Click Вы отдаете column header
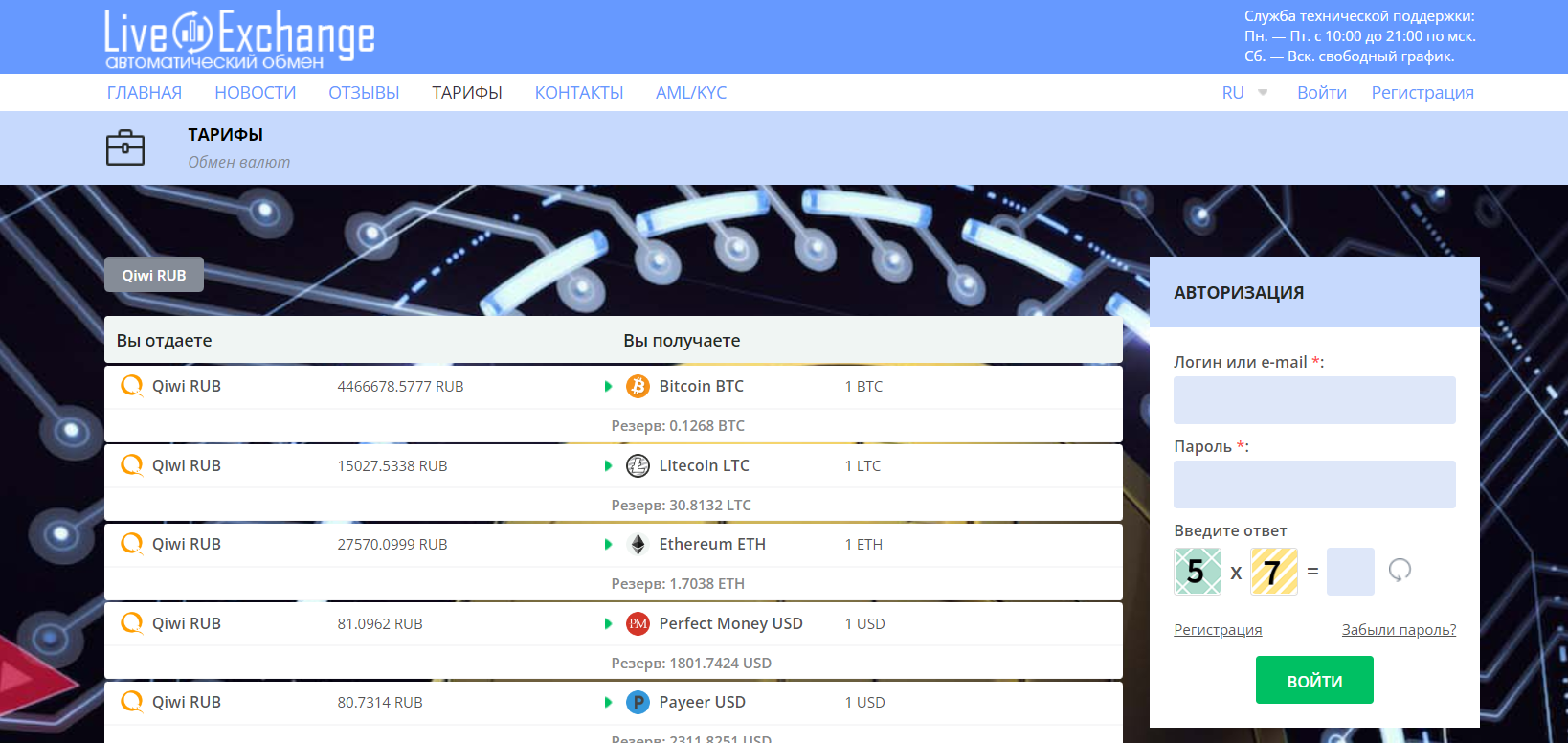1568x743 pixels. click(165, 341)
